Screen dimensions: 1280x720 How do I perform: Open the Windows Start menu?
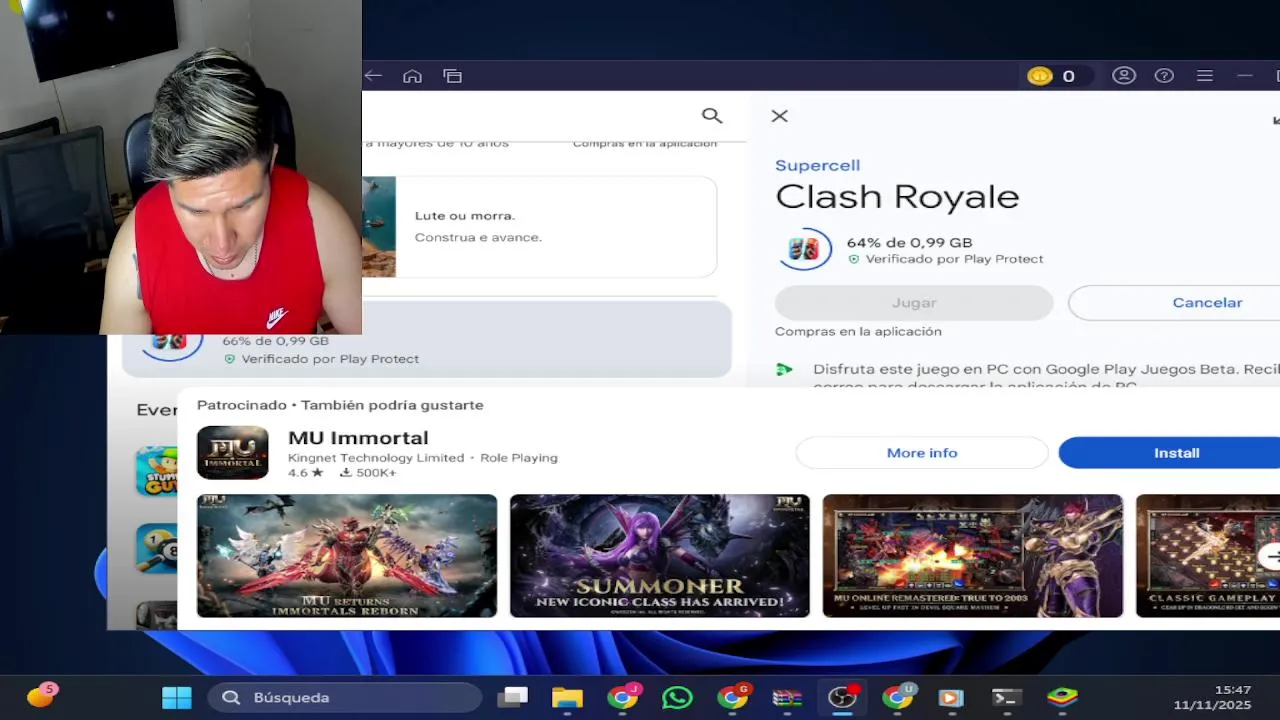[x=177, y=698]
